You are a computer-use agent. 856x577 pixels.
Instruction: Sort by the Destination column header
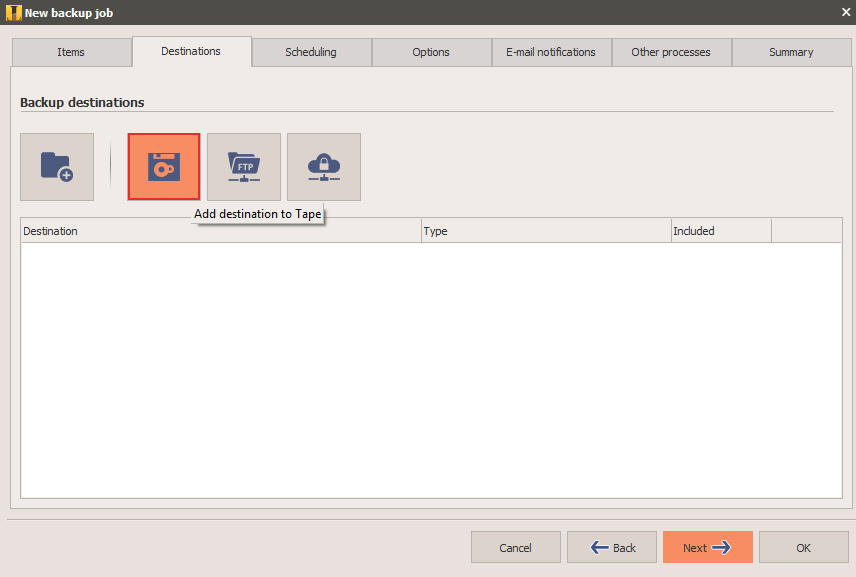coord(220,230)
